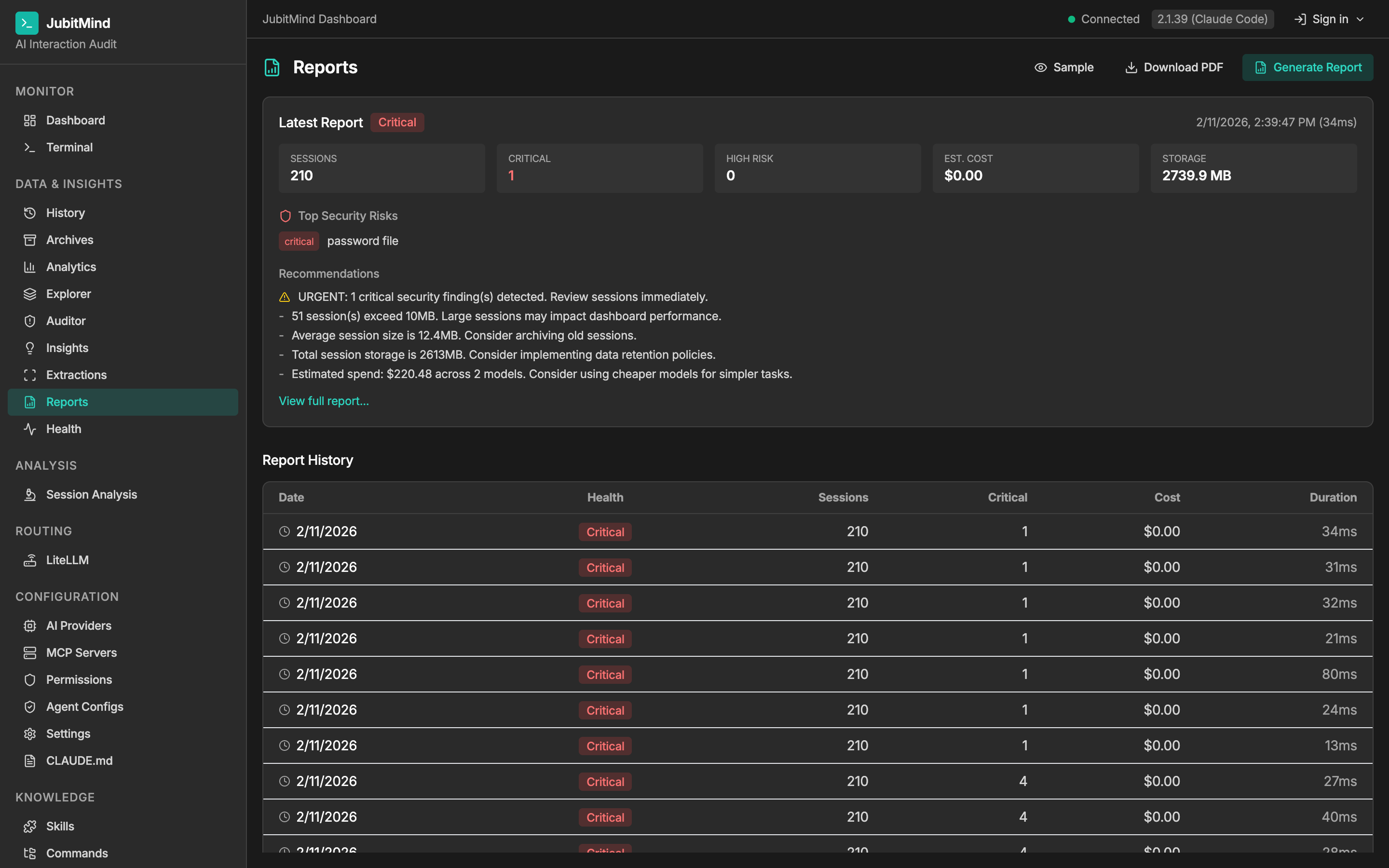Screen dimensions: 1389x868
Task: Click the JubitMind terminal logo
Action: pyautogui.click(x=27, y=23)
